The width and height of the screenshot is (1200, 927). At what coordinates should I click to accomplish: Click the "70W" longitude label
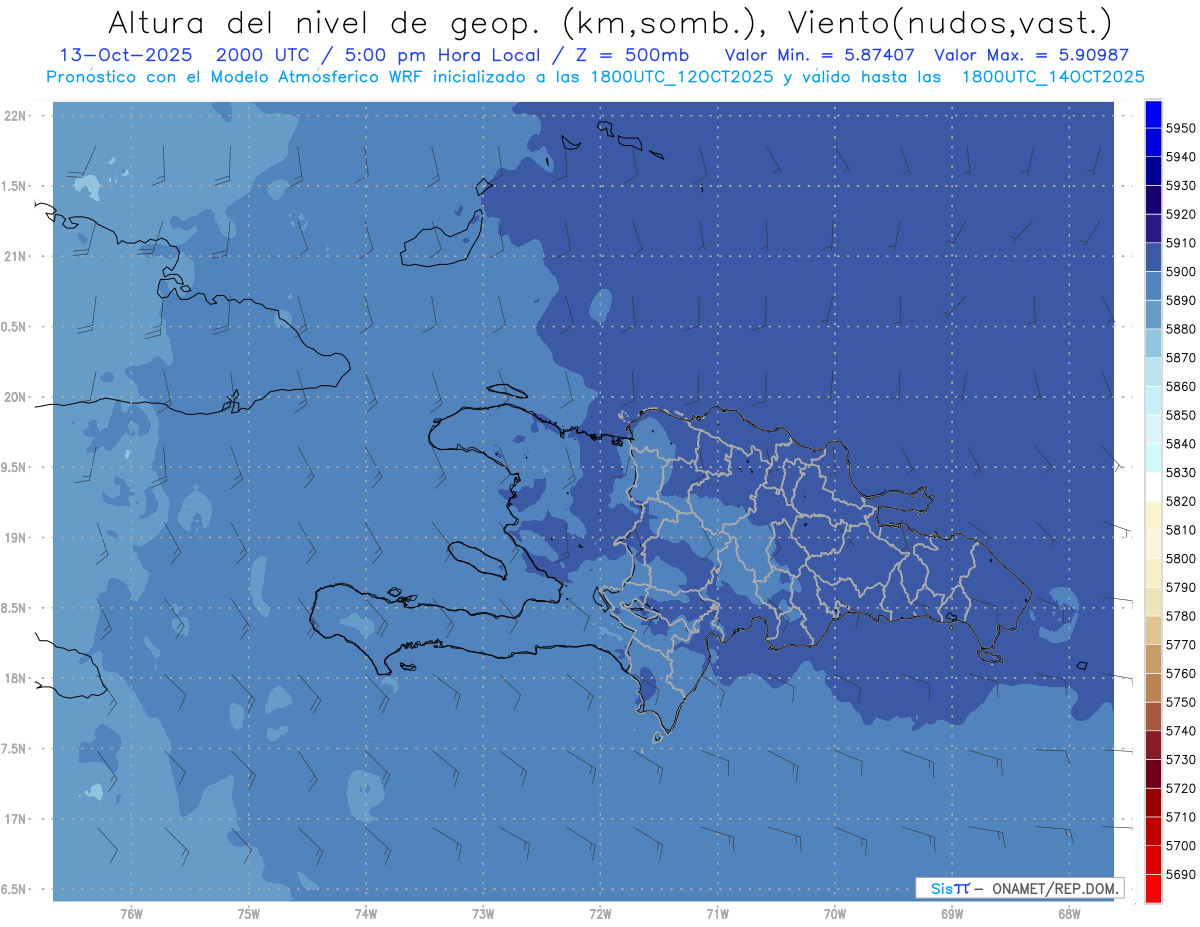coord(834,913)
